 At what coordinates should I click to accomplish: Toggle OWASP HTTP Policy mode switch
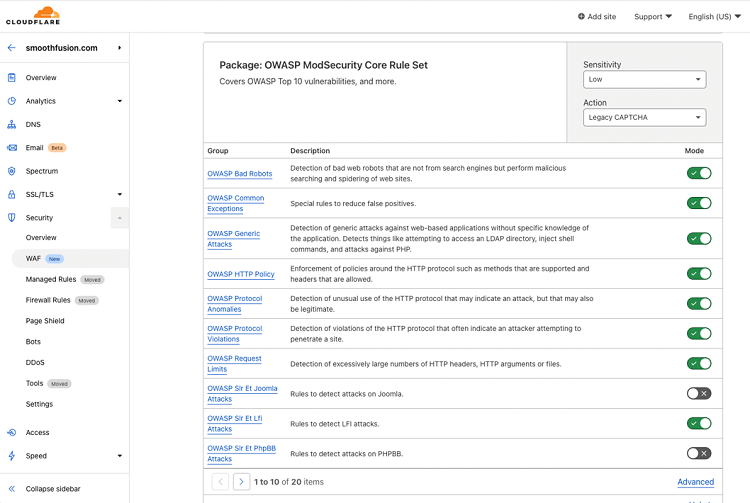coord(699,273)
